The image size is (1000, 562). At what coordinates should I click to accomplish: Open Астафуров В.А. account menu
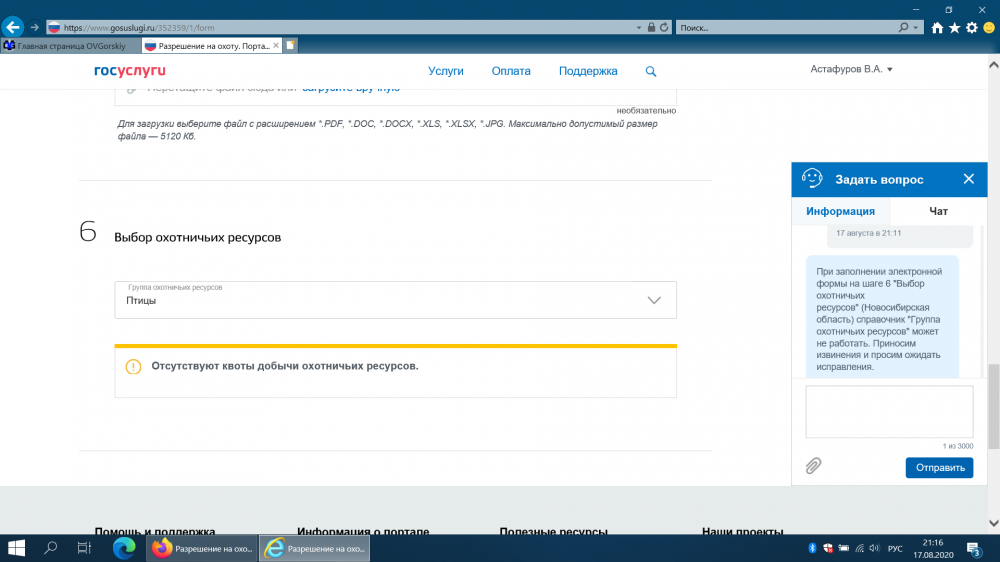click(851, 69)
